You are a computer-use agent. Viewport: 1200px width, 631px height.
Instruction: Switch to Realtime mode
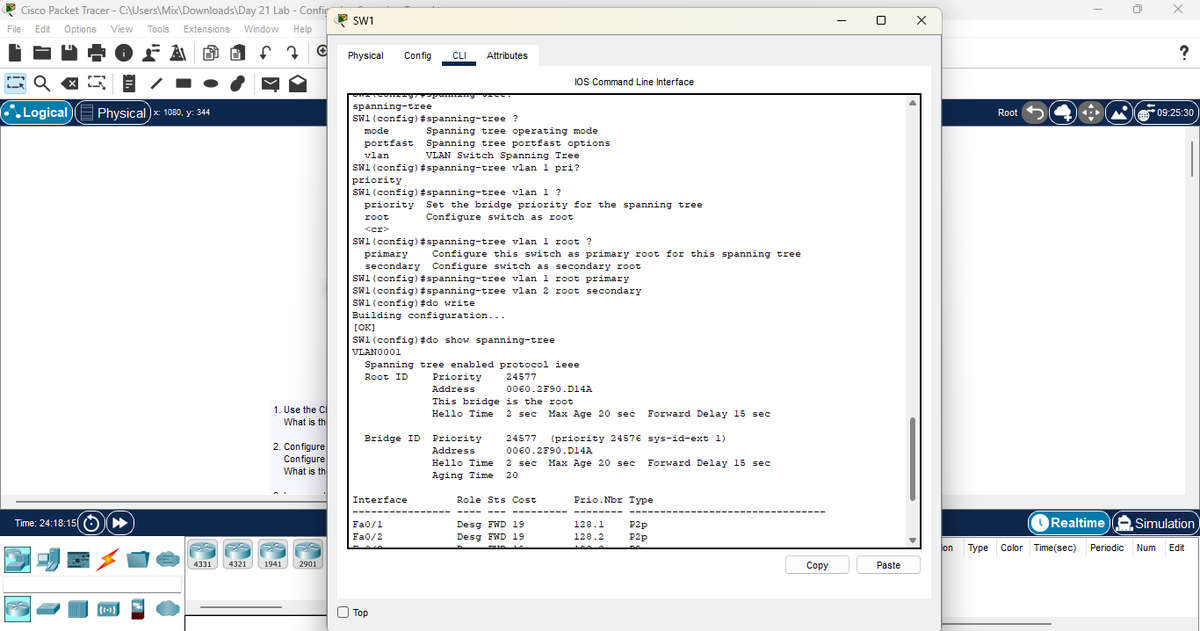click(x=1069, y=523)
